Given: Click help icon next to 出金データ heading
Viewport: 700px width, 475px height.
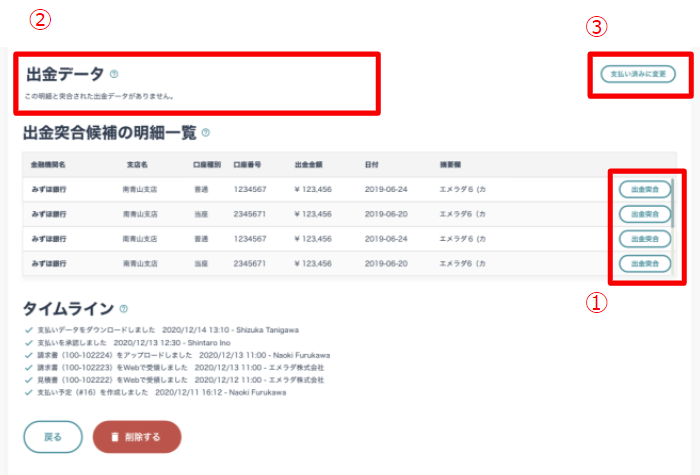Looking at the screenshot, I should pyautogui.click(x=114, y=74).
